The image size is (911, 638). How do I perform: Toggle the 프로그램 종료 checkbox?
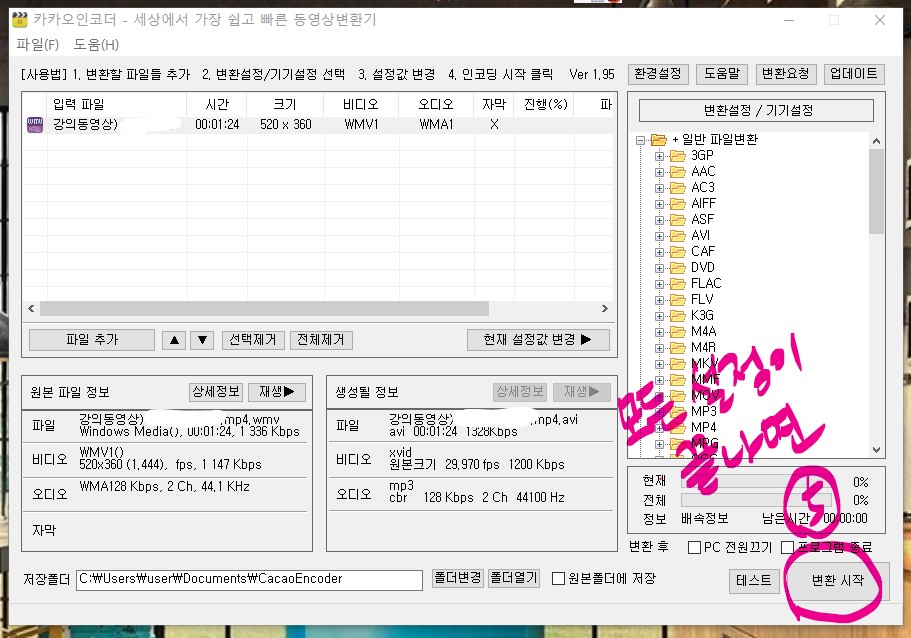point(787,547)
